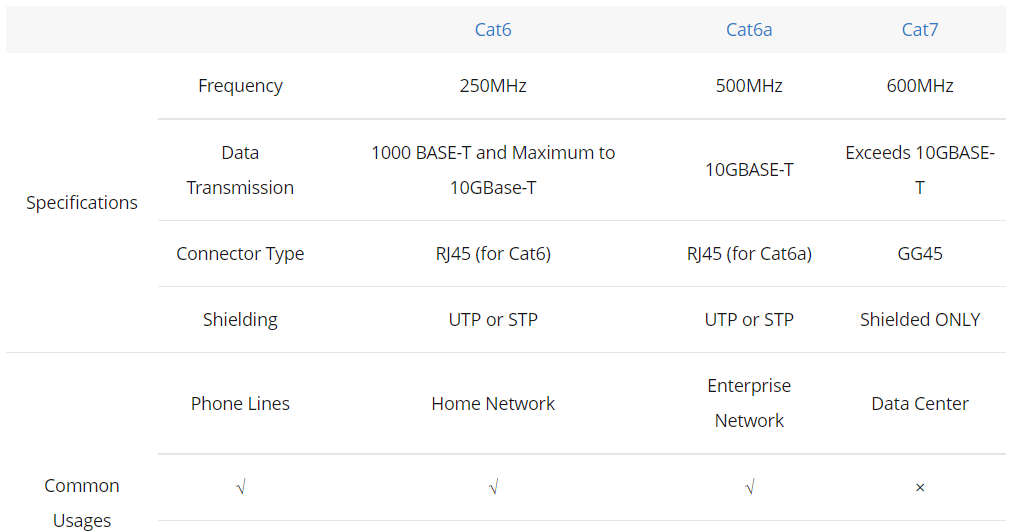This screenshot has height=532, width=1016.
Task: Click the RJ45 (for Cat6) cell
Action: click(493, 253)
